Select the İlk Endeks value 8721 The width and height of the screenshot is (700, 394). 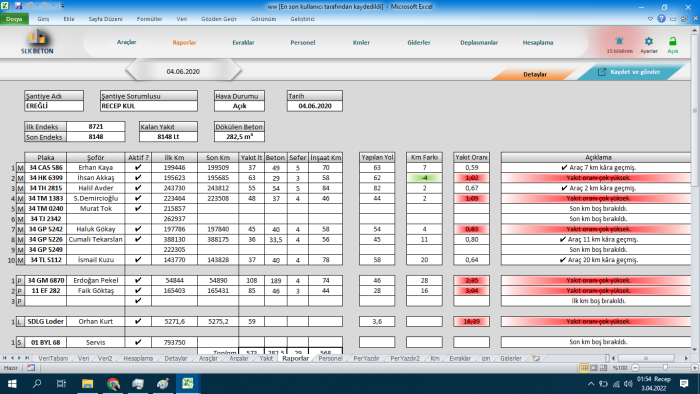[96, 126]
